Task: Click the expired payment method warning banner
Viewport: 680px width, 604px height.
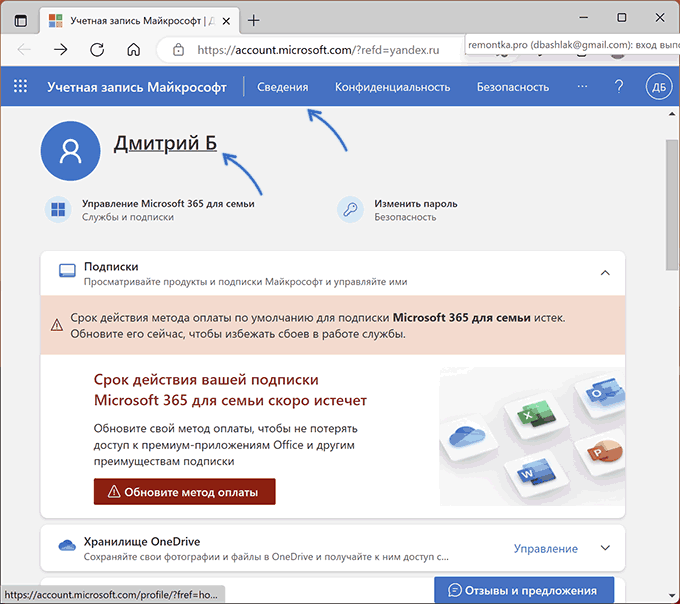Action: pos(333,326)
